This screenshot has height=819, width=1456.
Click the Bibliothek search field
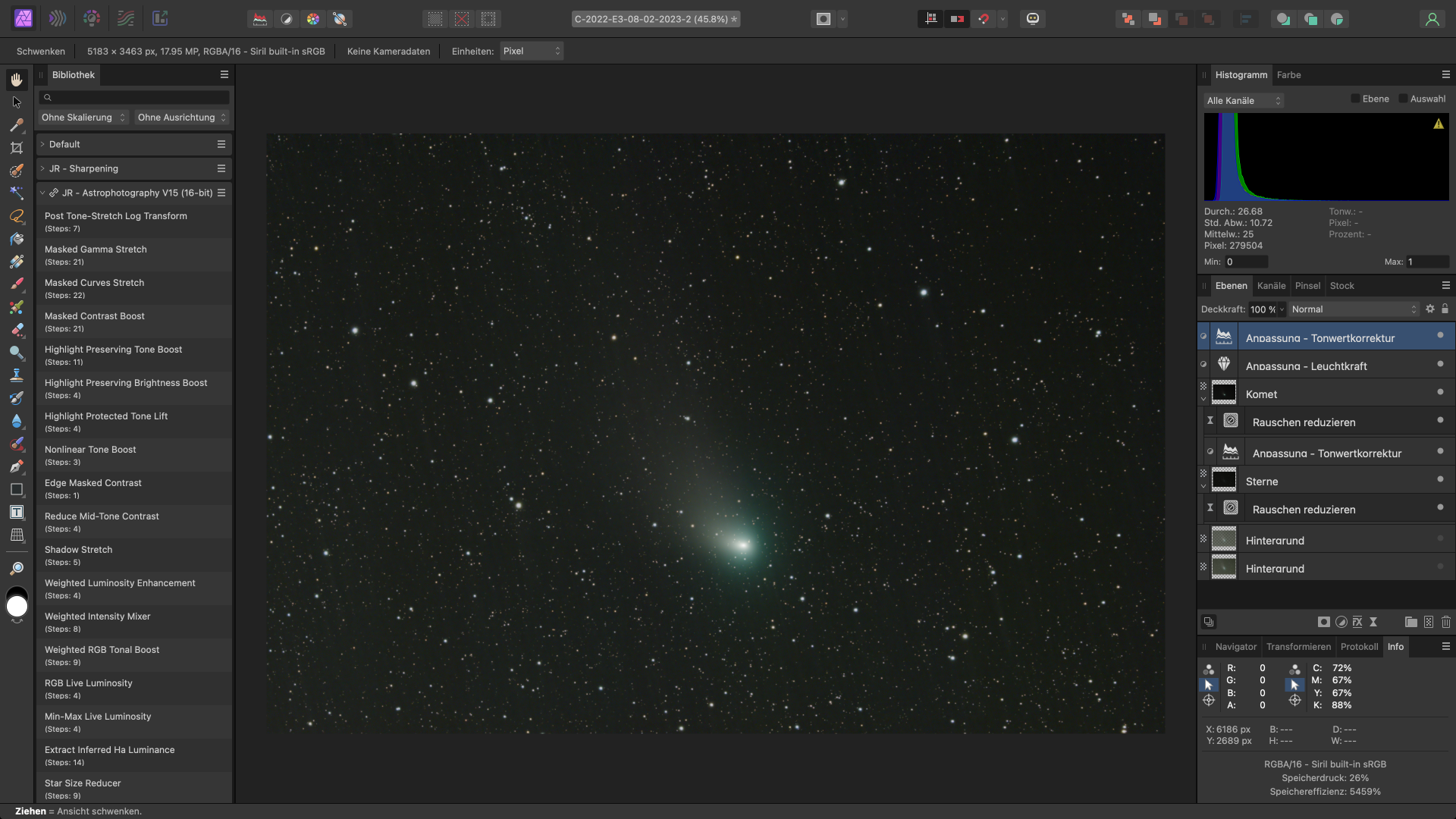pyautogui.click(x=134, y=97)
